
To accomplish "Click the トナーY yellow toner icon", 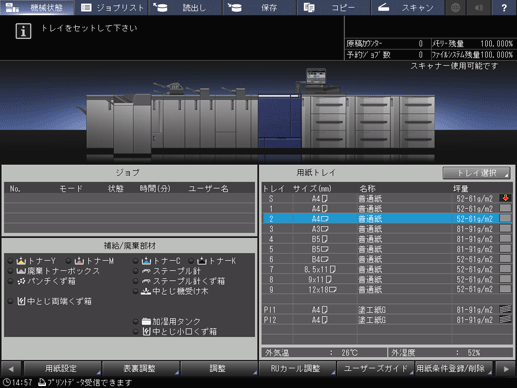I will (x=21, y=261).
